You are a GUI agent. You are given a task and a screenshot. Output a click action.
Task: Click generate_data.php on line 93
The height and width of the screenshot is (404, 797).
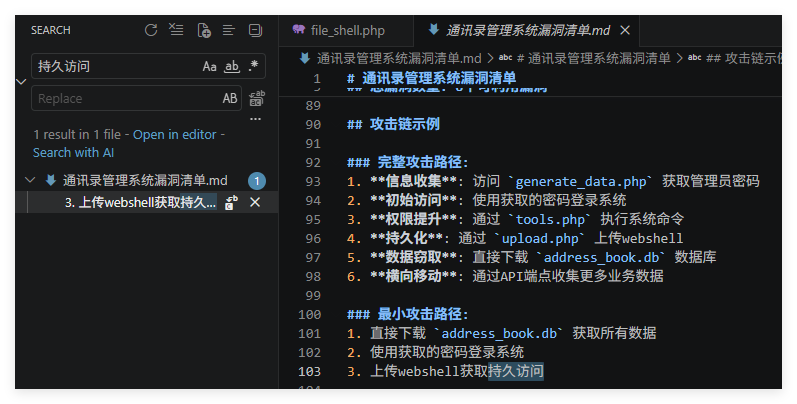point(581,181)
